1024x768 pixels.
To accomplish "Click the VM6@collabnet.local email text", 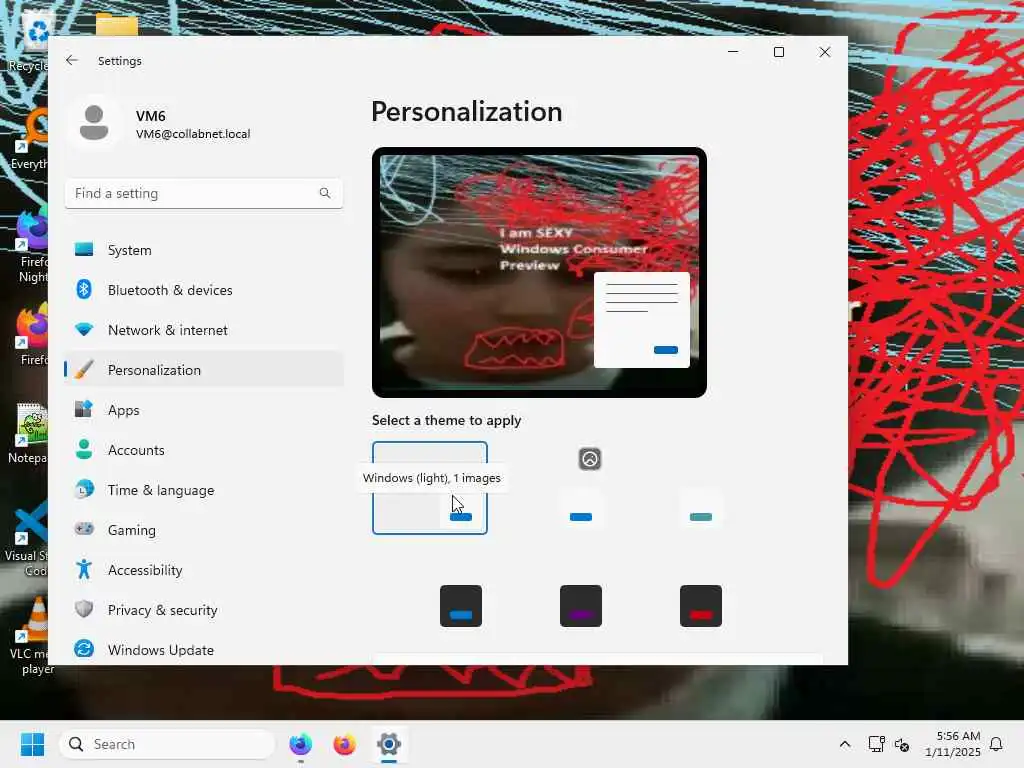I will (193, 134).
